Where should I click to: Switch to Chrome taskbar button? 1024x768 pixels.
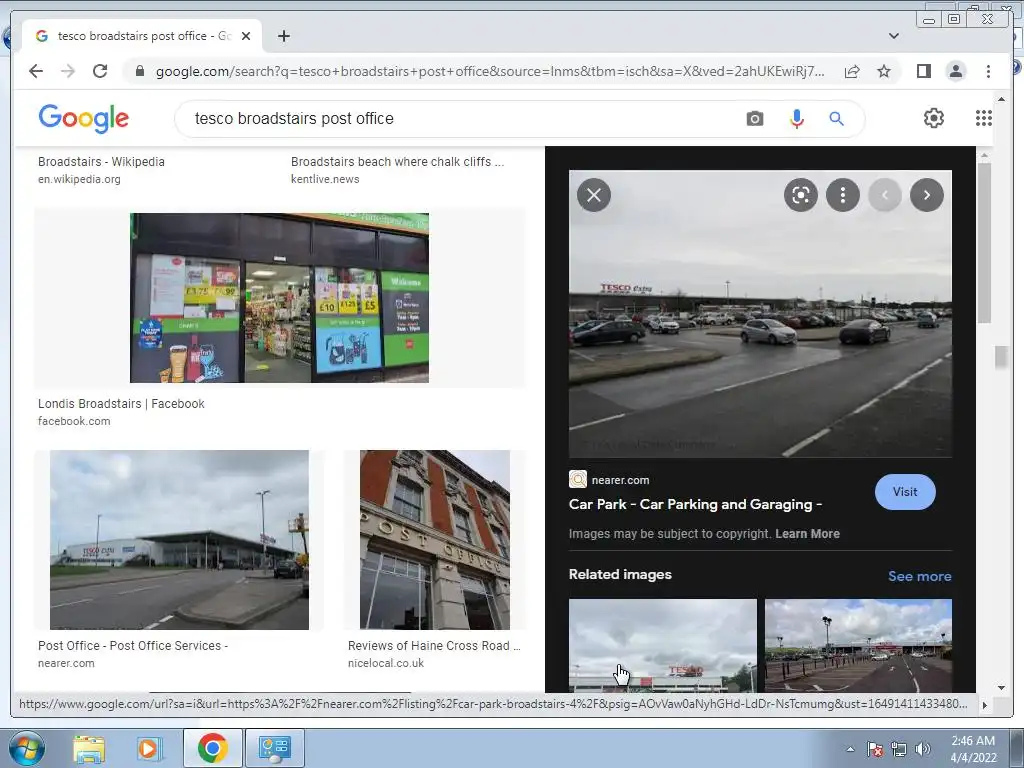[x=212, y=748]
